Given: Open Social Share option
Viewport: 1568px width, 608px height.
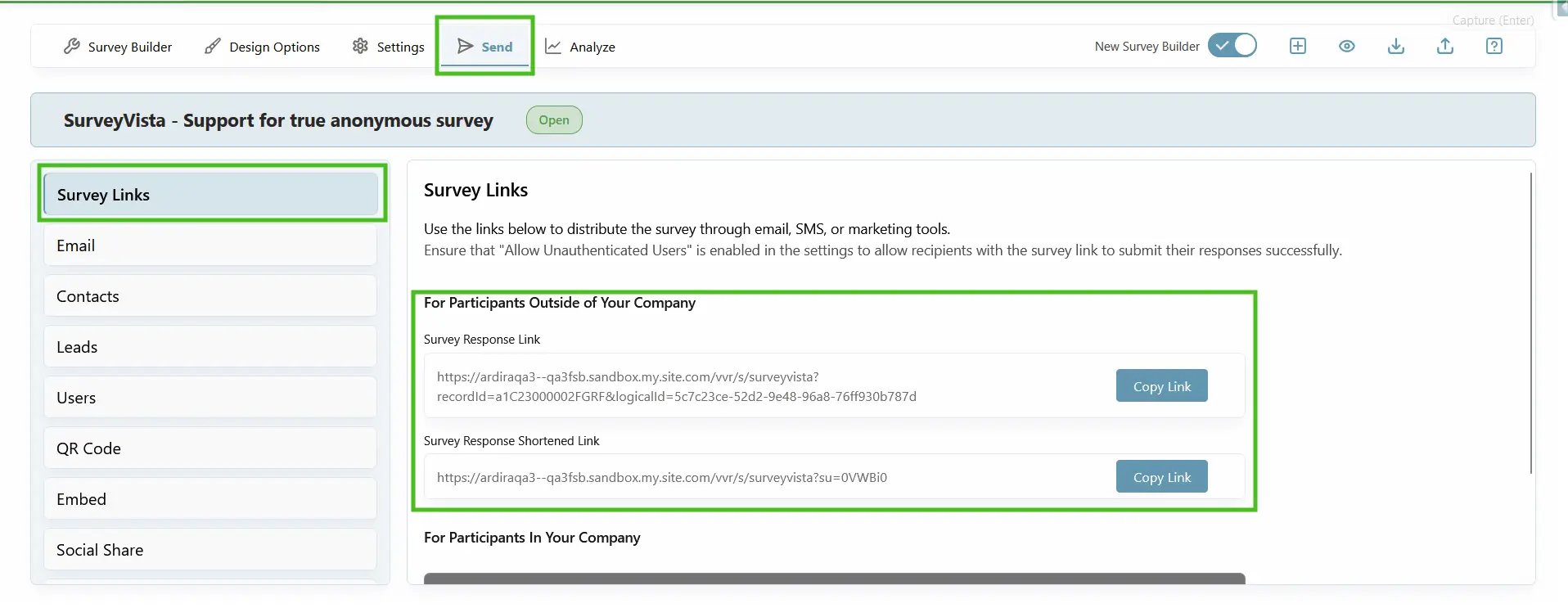Looking at the screenshot, I should tap(210, 550).
